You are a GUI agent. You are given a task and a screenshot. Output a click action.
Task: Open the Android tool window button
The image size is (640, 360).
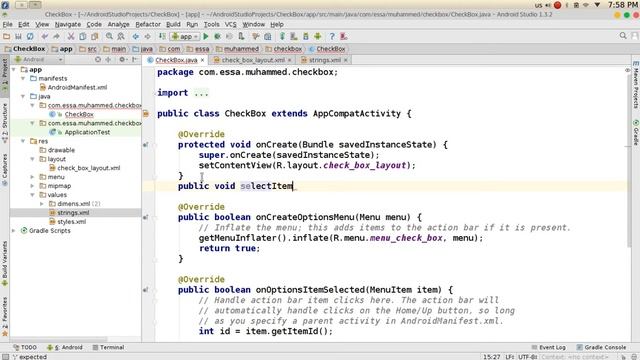pyautogui.click(x=64, y=347)
